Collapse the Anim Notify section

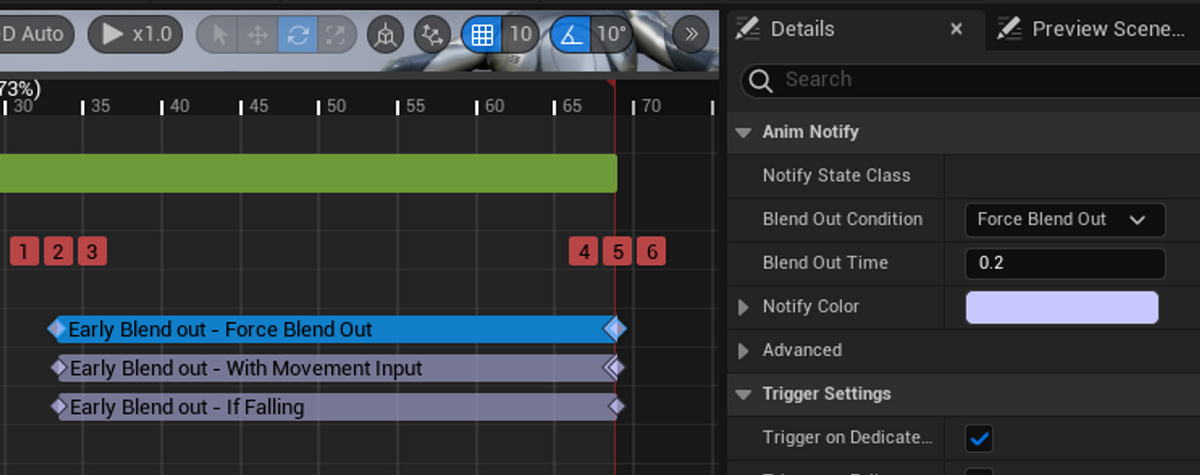[x=743, y=132]
